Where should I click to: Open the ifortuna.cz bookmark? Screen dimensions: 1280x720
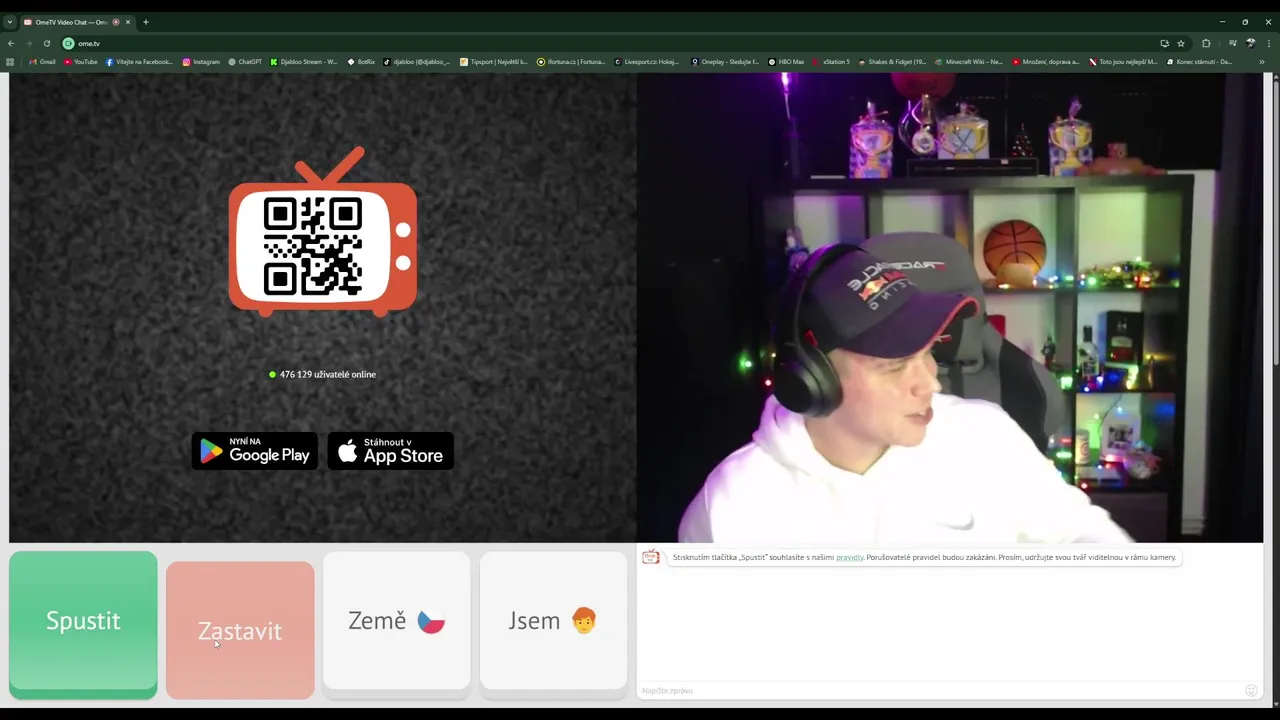(x=571, y=62)
